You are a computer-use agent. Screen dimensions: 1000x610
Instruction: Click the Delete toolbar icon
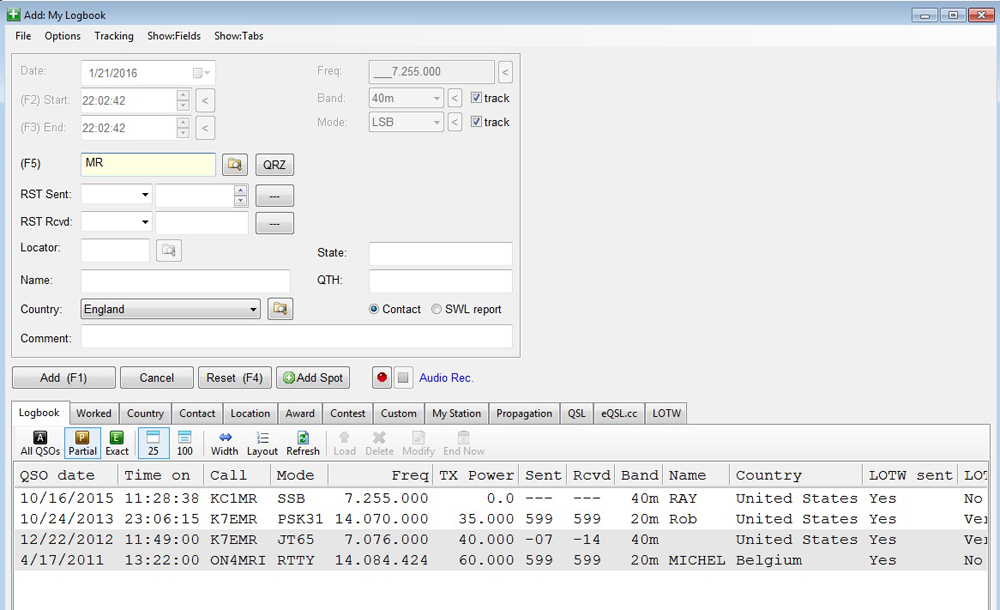(x=379, y=443)
